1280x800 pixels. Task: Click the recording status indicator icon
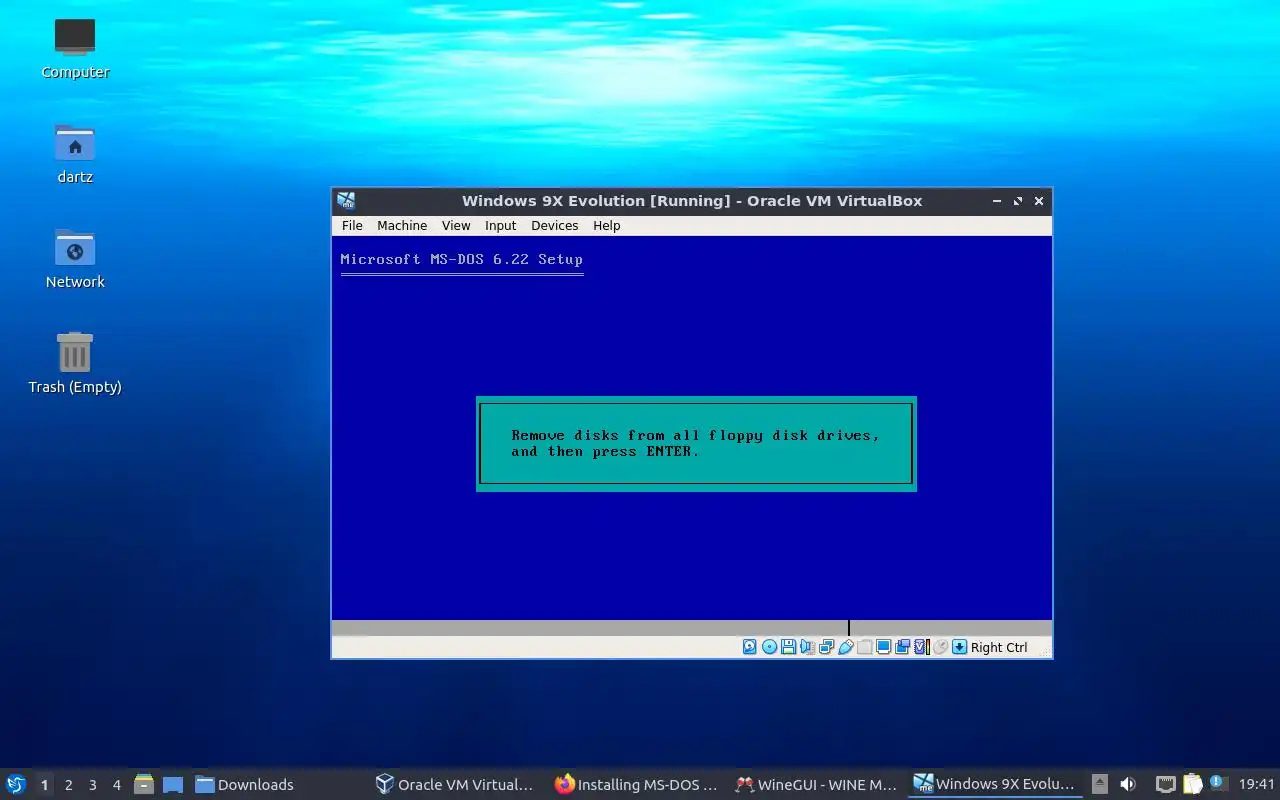tap(902, 647)
